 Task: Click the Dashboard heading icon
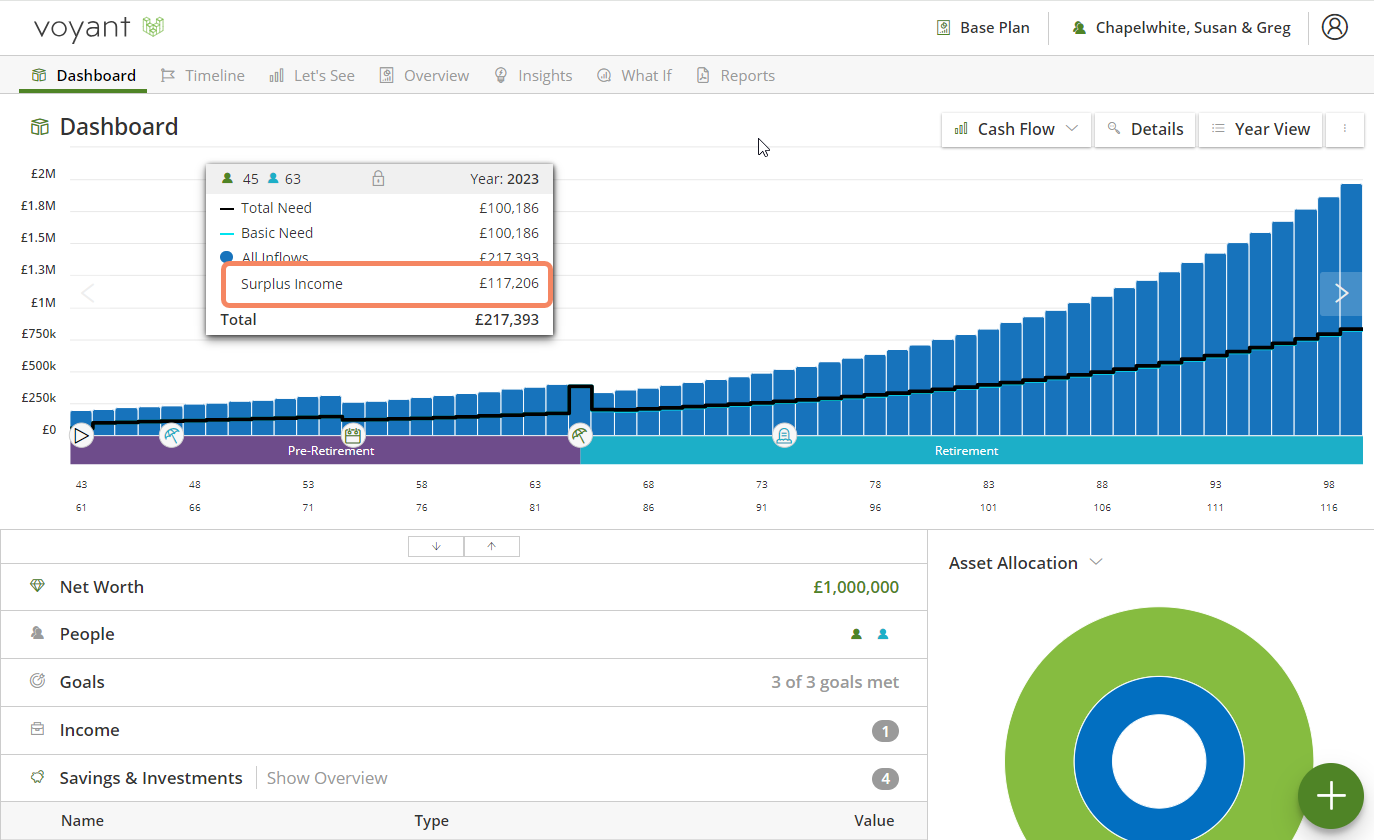click(40, 127)
